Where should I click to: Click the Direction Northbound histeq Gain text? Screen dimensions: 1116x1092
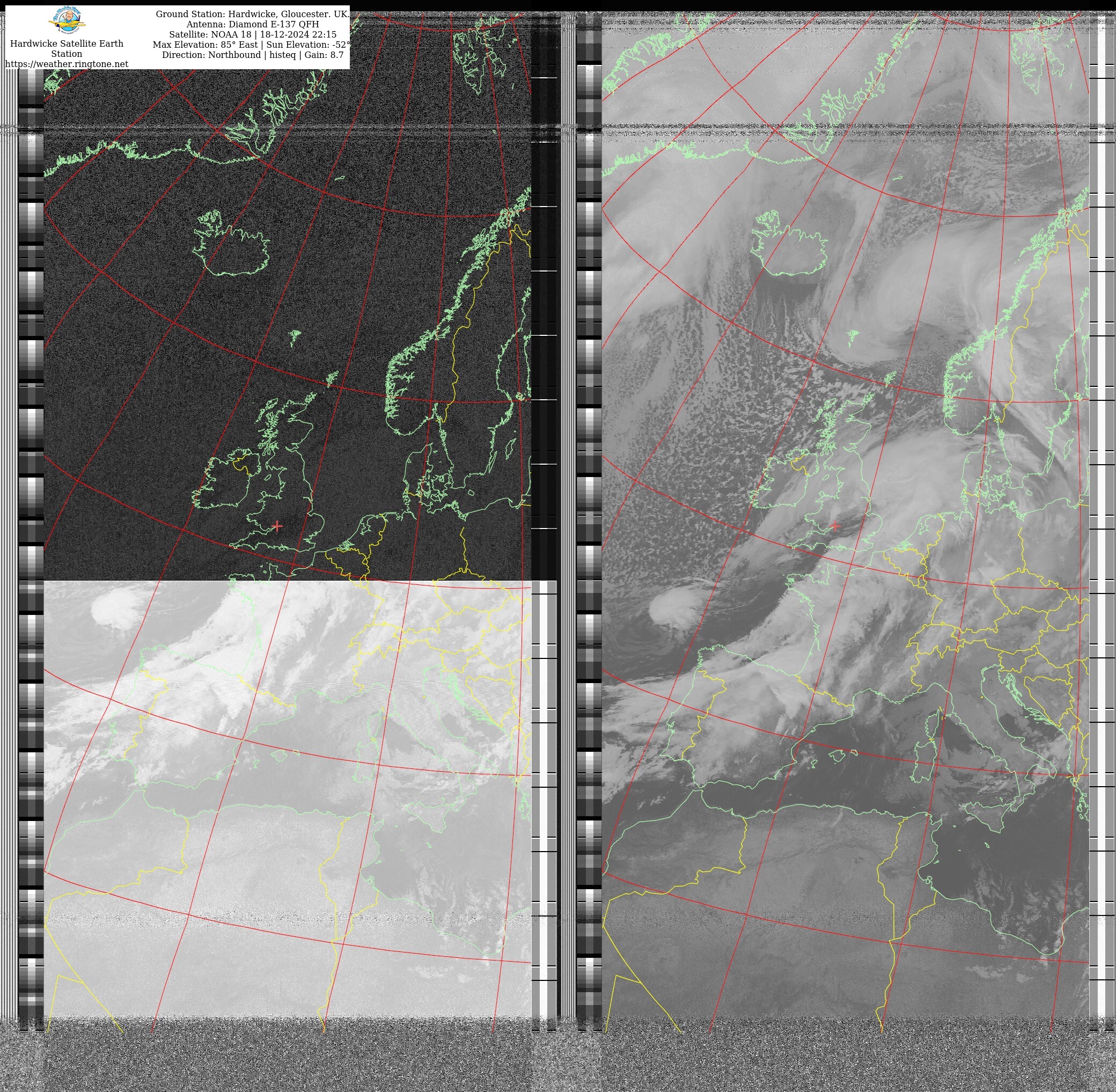252,55
